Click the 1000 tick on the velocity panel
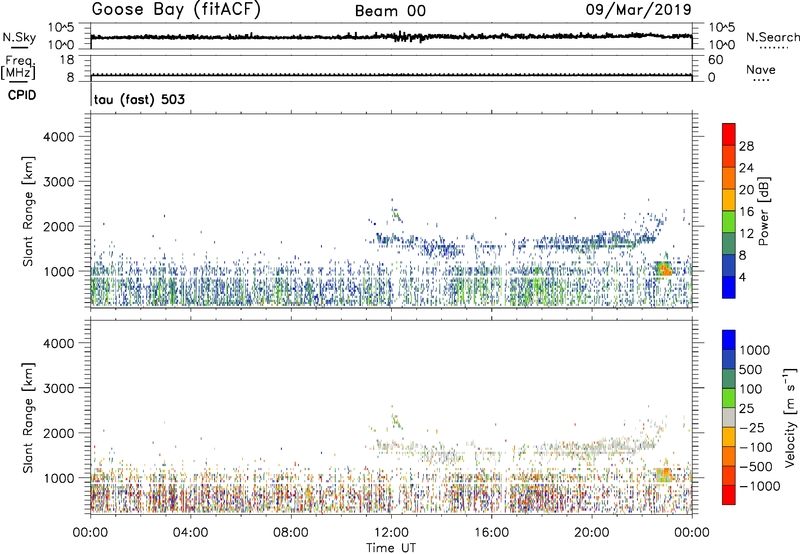This screenshot has width=800, height=554. click(x=58, y=478)
